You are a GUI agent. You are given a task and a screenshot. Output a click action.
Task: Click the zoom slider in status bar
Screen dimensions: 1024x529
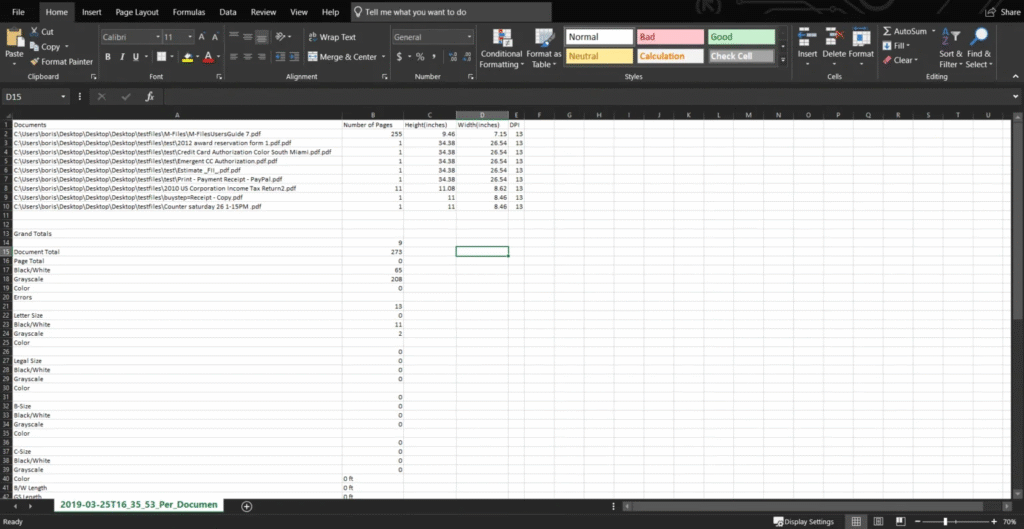click(946, 522)
